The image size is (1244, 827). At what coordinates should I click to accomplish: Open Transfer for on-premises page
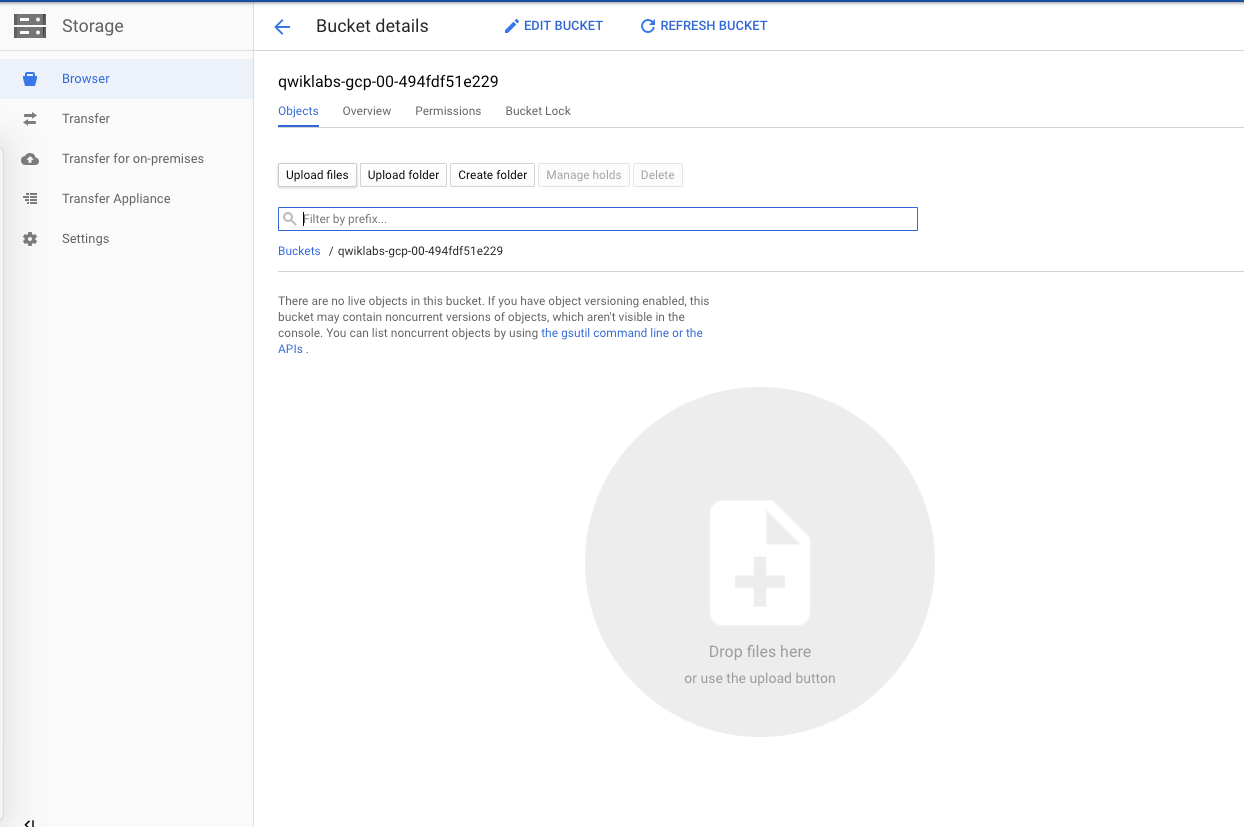pyautogui.click(x=126, y=159)
